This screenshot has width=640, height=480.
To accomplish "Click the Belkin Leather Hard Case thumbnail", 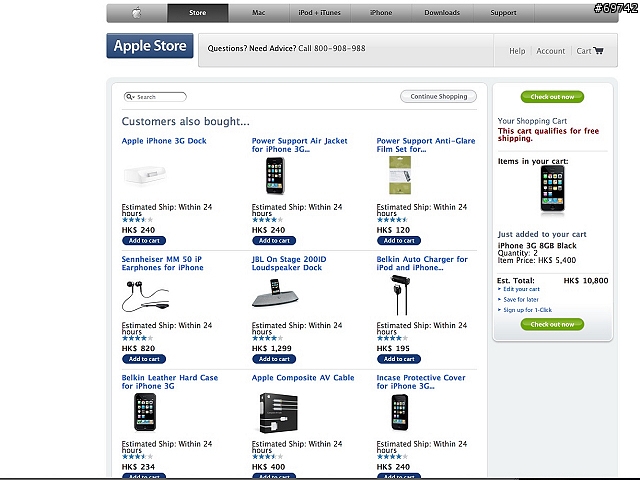I will tap(145, 412).
